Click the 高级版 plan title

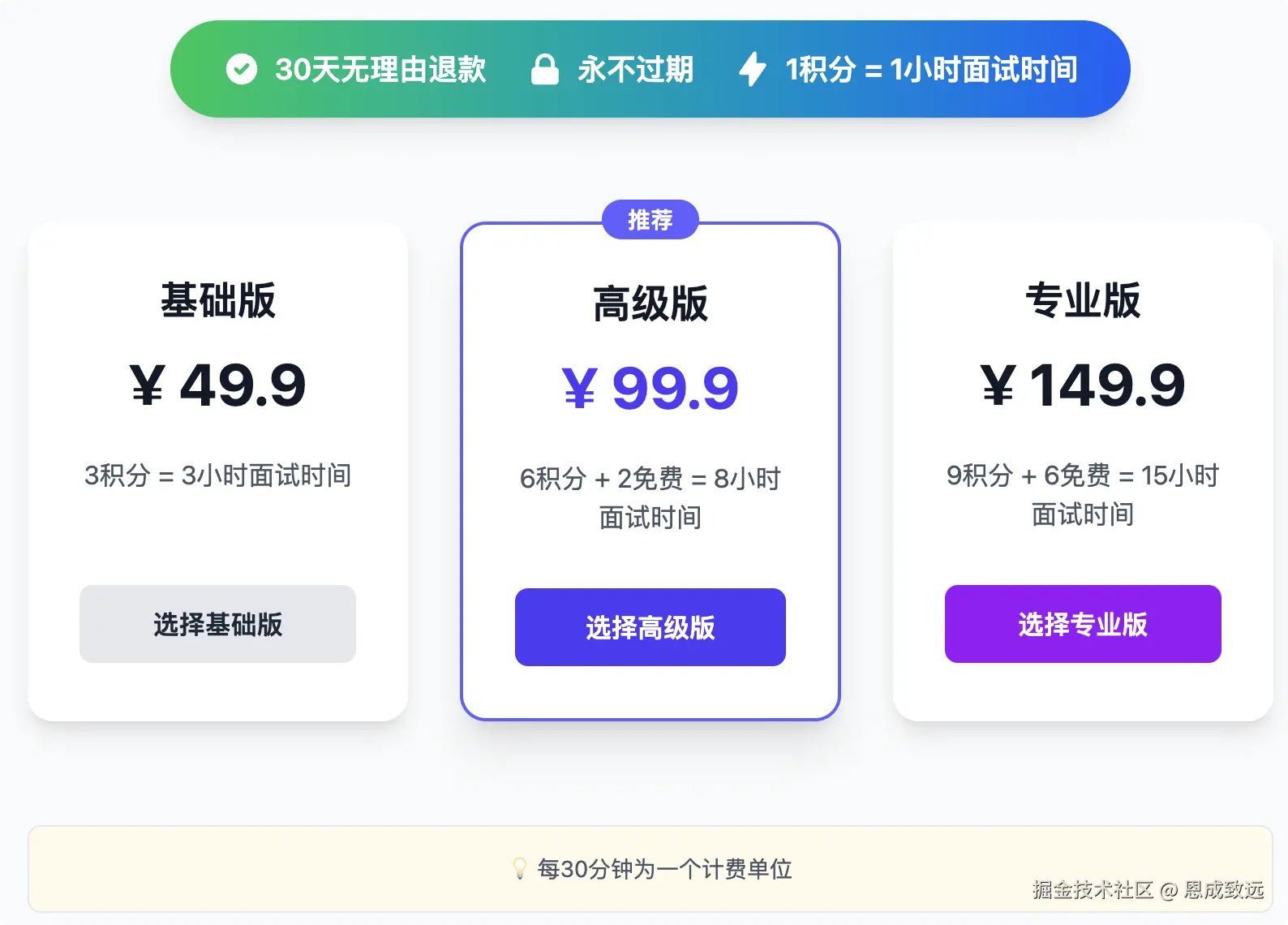click(650, 304)
